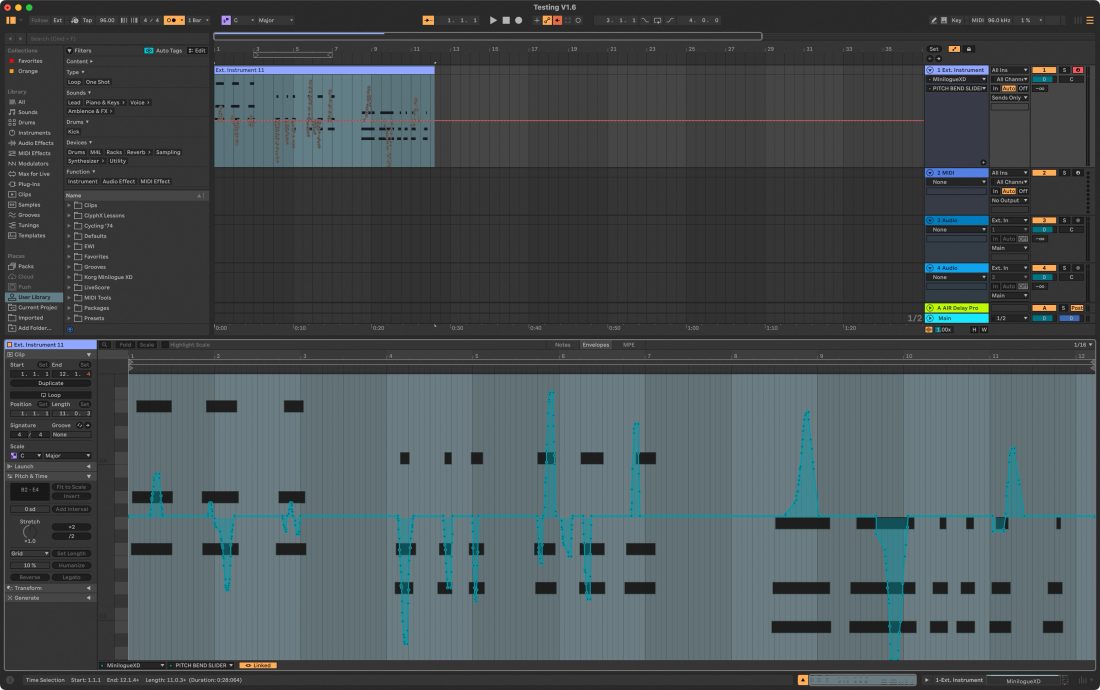Screen dimensions: 1100x690
Task: Open the Major scale dropdown in clip panel
Action: [66, 455]
